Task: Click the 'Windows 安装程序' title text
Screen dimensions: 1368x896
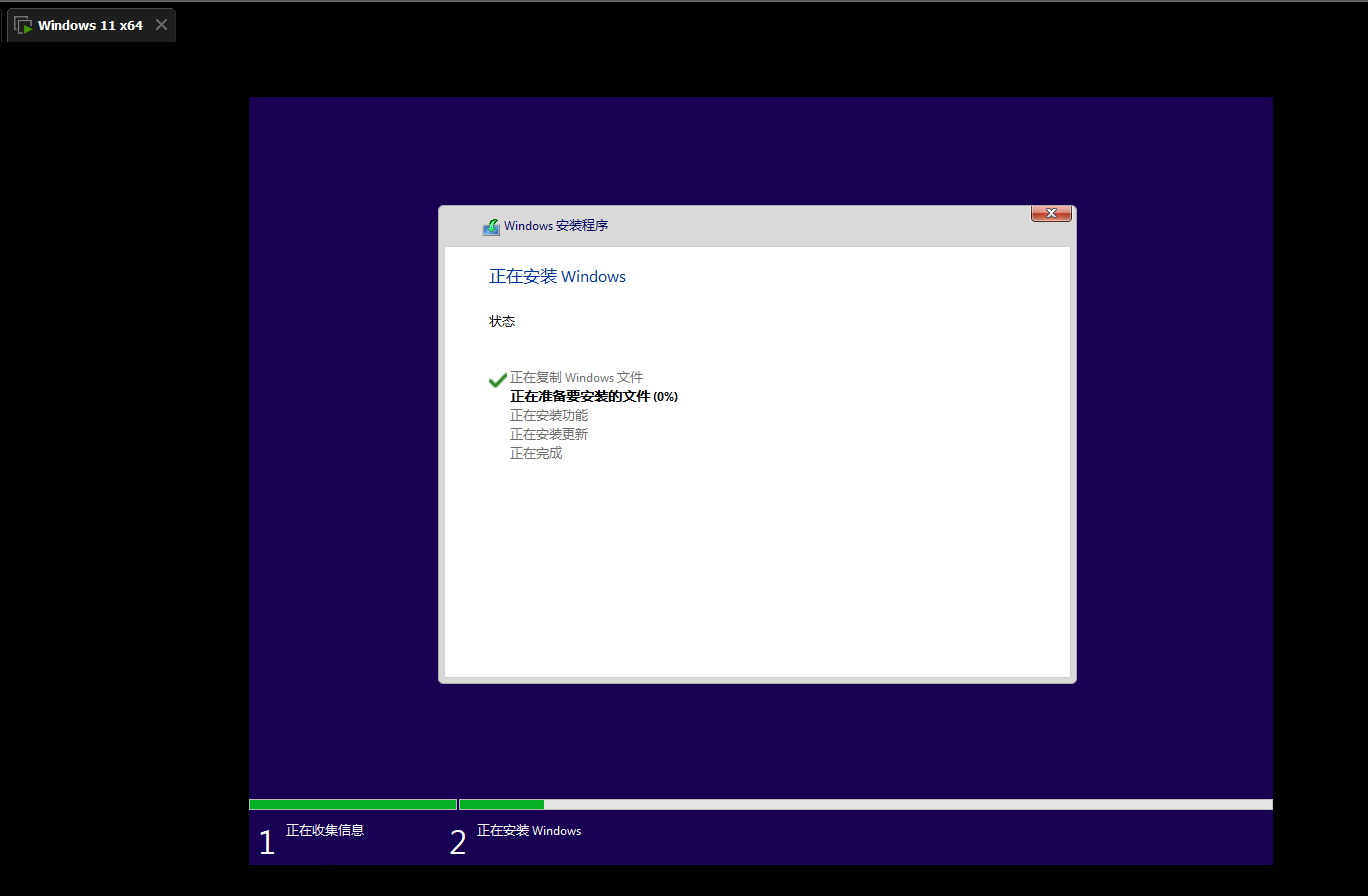Action: click(x=556, y=226)
